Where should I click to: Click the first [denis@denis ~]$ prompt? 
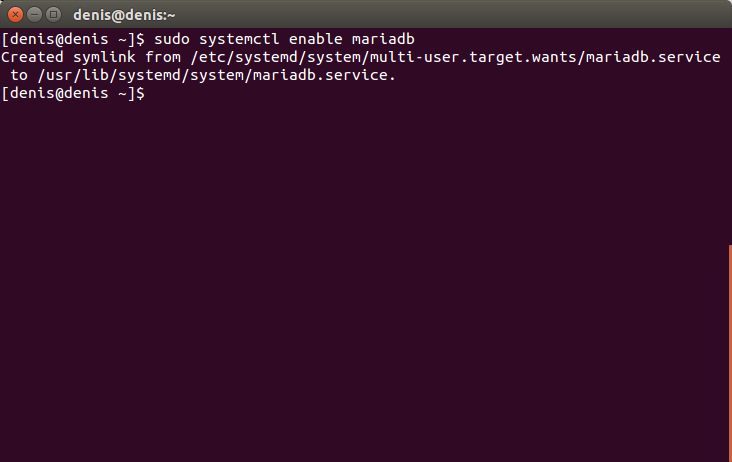73,39
